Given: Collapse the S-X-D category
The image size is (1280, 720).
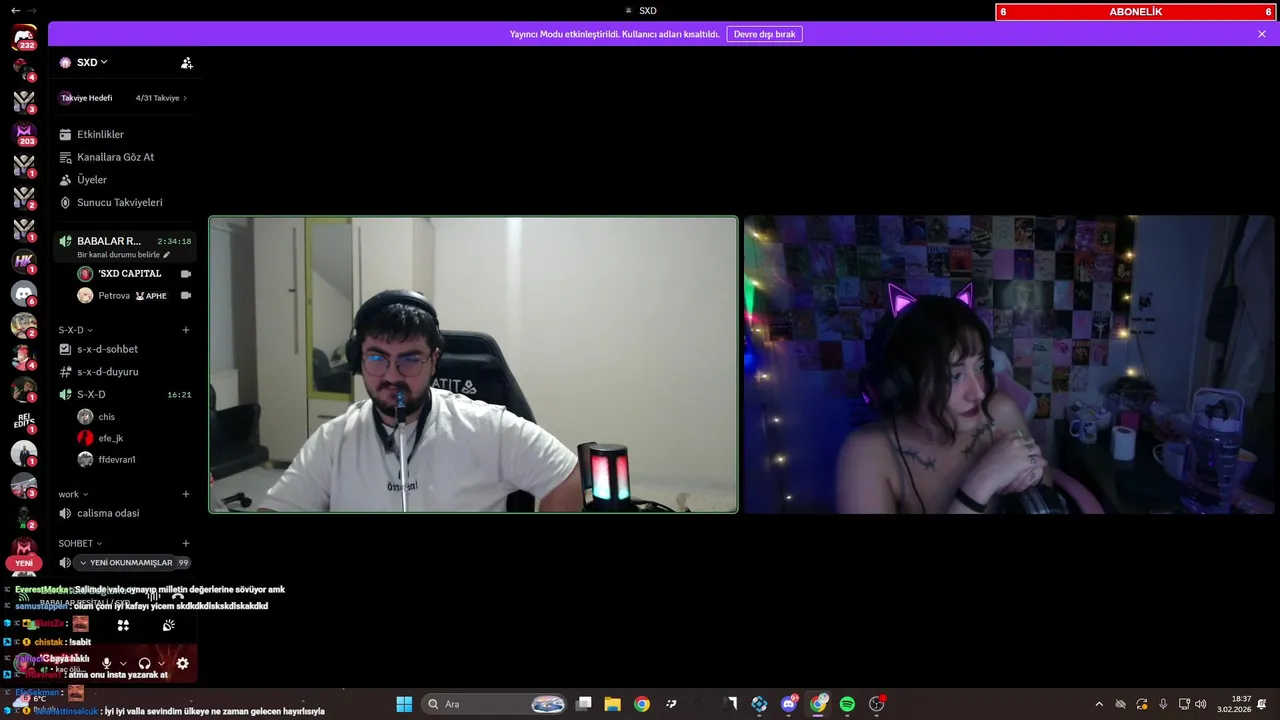Looking at the screenshot, I should click(x=75, y=330).
